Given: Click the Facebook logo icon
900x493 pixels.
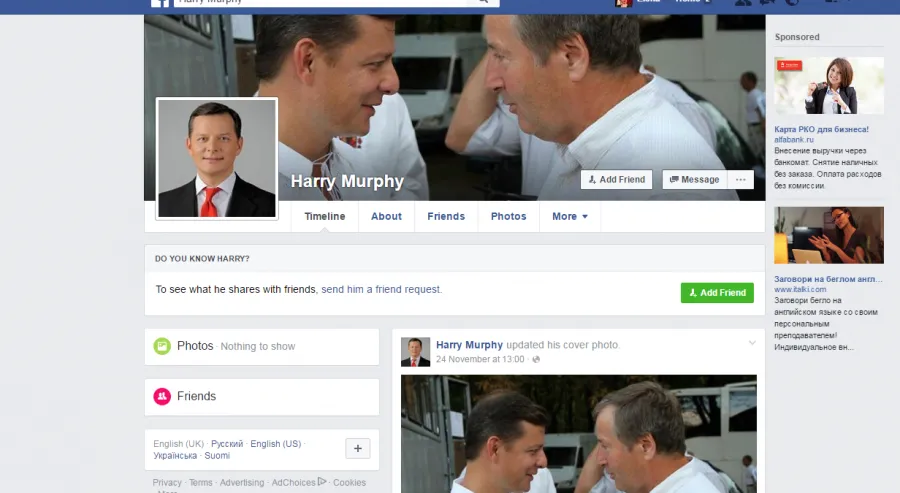Looking at the screenshot, I should (160, 3).
